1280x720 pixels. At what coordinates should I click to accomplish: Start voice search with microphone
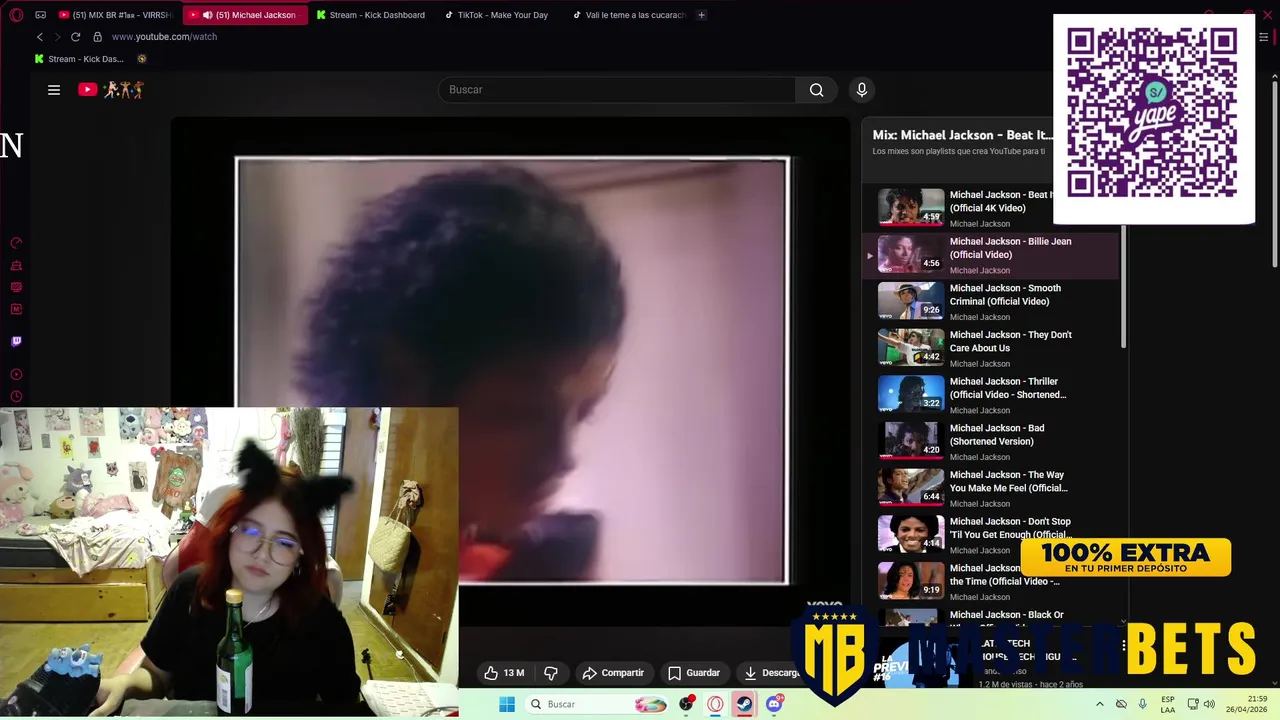[862, 90]
